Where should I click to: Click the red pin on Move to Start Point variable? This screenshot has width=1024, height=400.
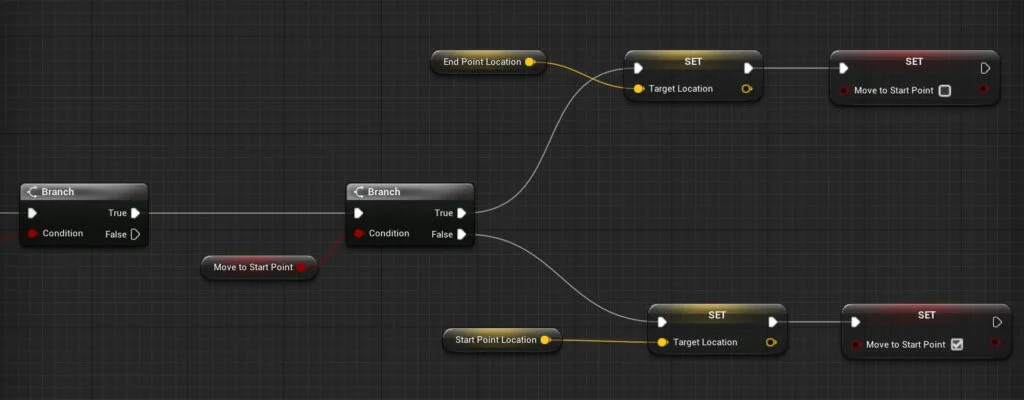tap(301, 267)
